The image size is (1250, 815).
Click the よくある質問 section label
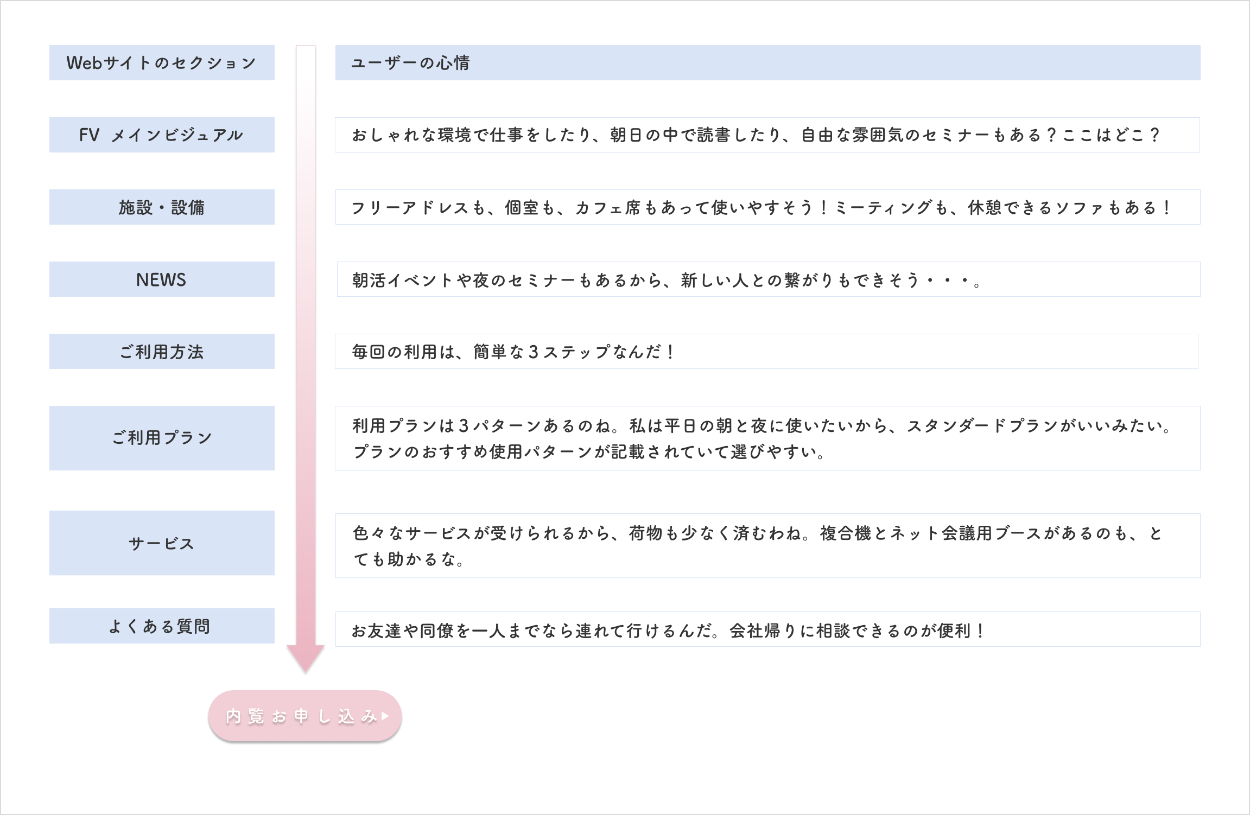pyautogui.click(x=162, y=626)
